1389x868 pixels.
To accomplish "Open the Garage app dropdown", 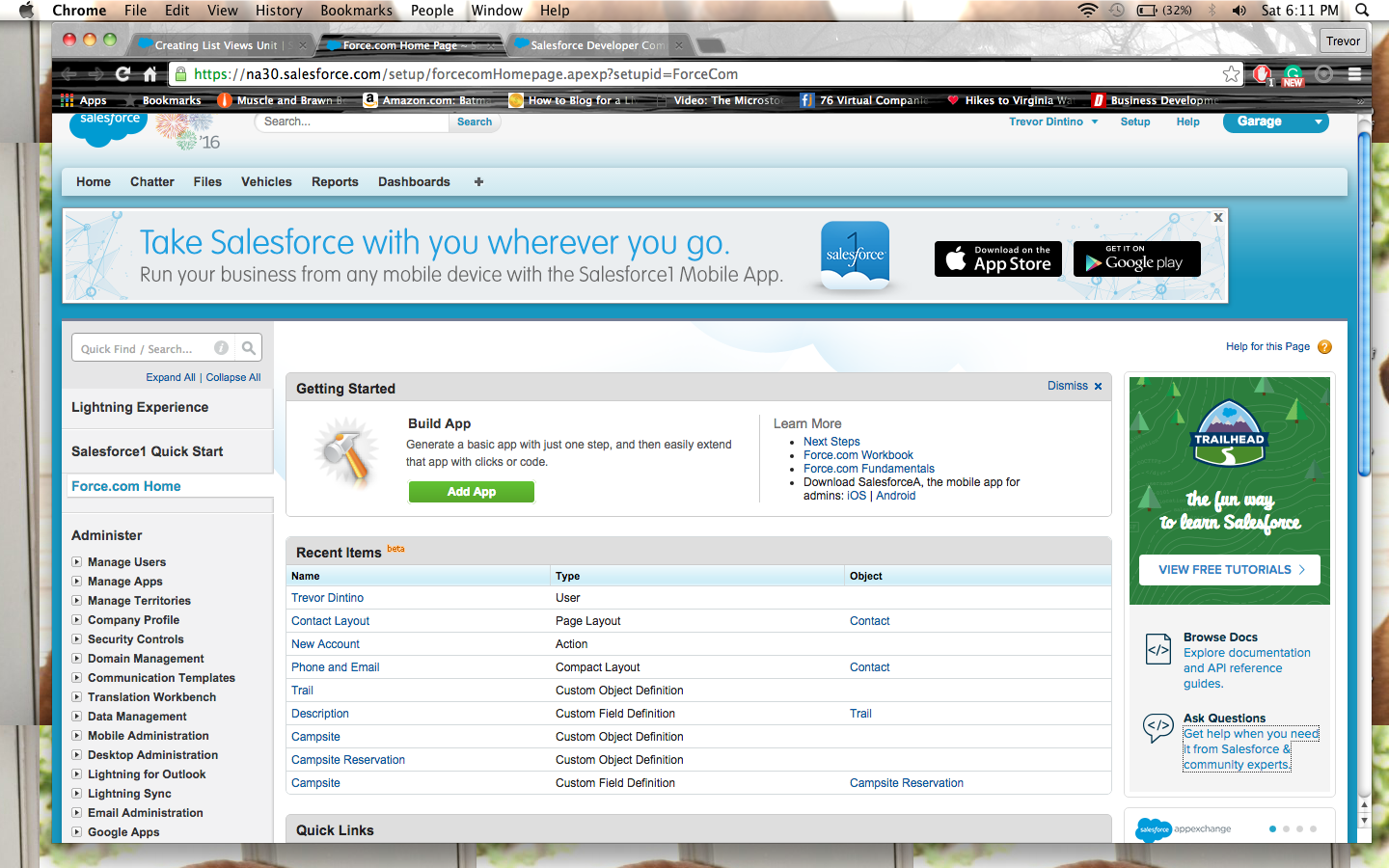I will pyautogui.click(x=1276, y=122).
